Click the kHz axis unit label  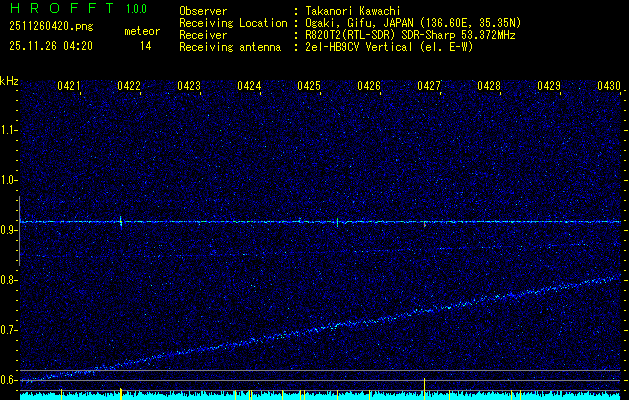pos(9,80)
